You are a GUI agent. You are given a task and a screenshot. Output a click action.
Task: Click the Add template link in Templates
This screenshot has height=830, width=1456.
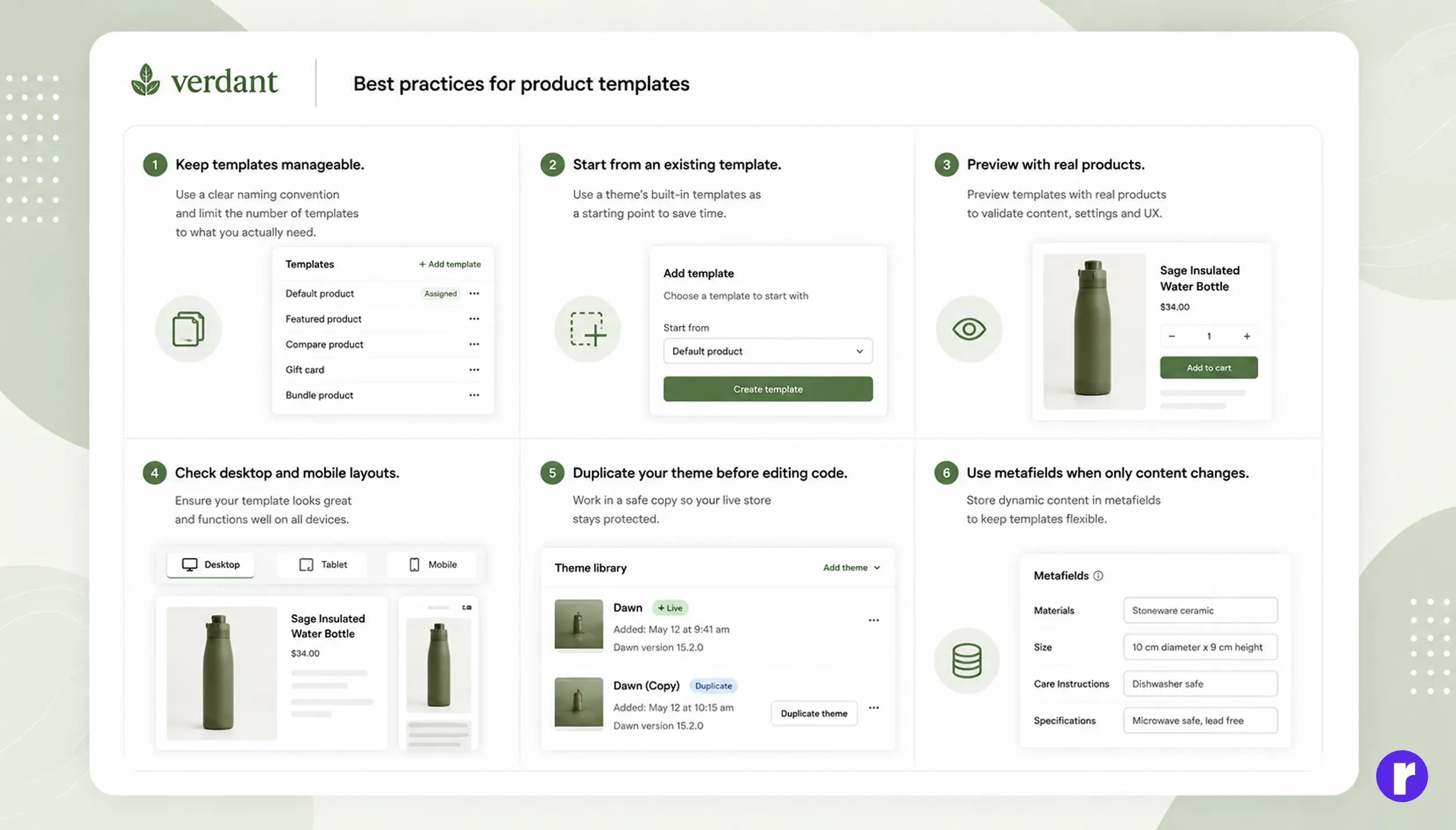click(450, 264)
